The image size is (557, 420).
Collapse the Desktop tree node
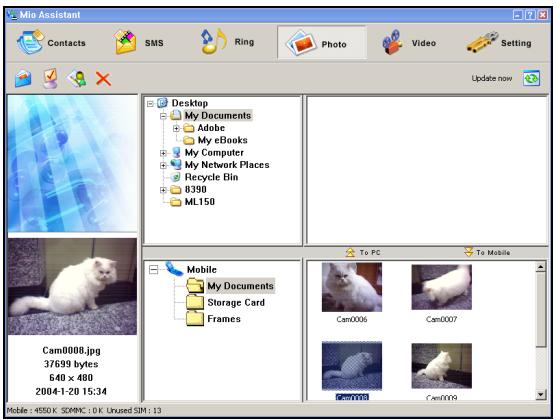pyautogui.click(x=150, y=103)
